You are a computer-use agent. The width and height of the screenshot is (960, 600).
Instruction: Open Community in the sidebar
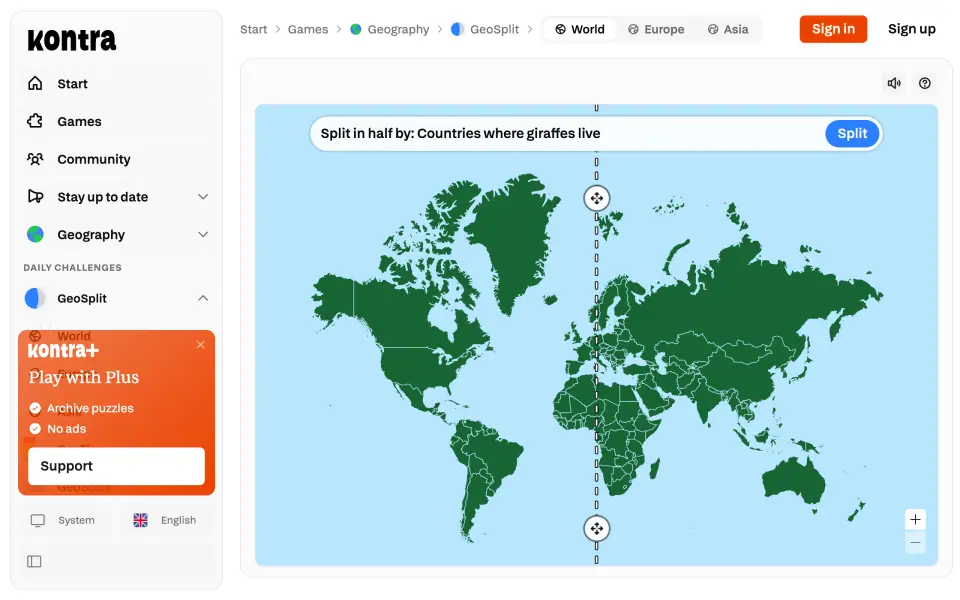(118, 159)
